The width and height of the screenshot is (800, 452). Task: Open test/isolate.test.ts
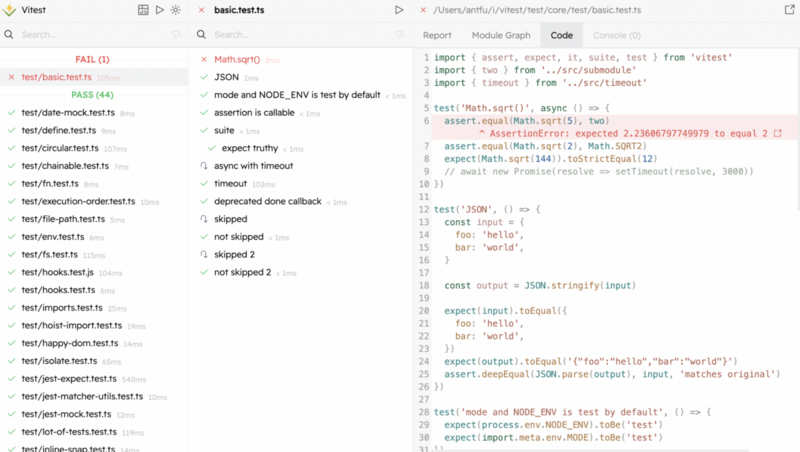(94, 361)
